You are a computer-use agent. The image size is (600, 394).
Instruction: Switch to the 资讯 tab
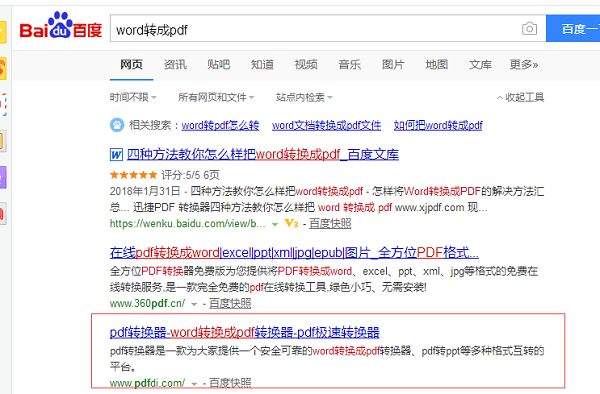(175, 65)
